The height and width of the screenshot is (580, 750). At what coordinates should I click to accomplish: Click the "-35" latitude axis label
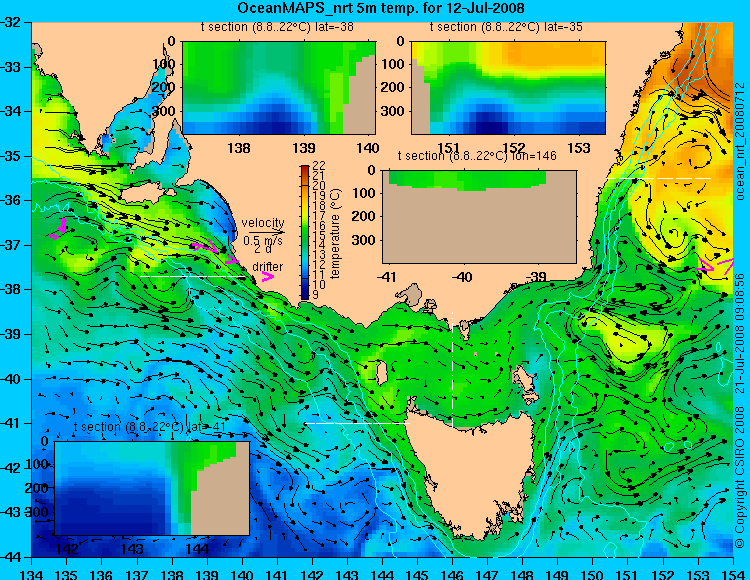click(x=11, y=156)
